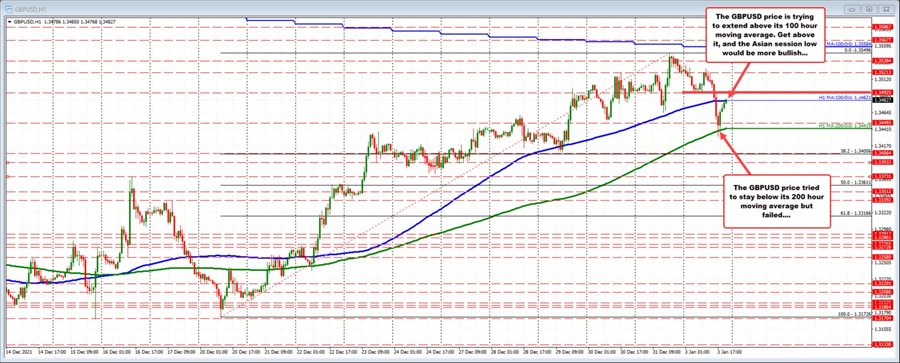This screenshot has width=900, height=363.
Task: Click the red price tag 1.34925
Action: click(882, 92)
